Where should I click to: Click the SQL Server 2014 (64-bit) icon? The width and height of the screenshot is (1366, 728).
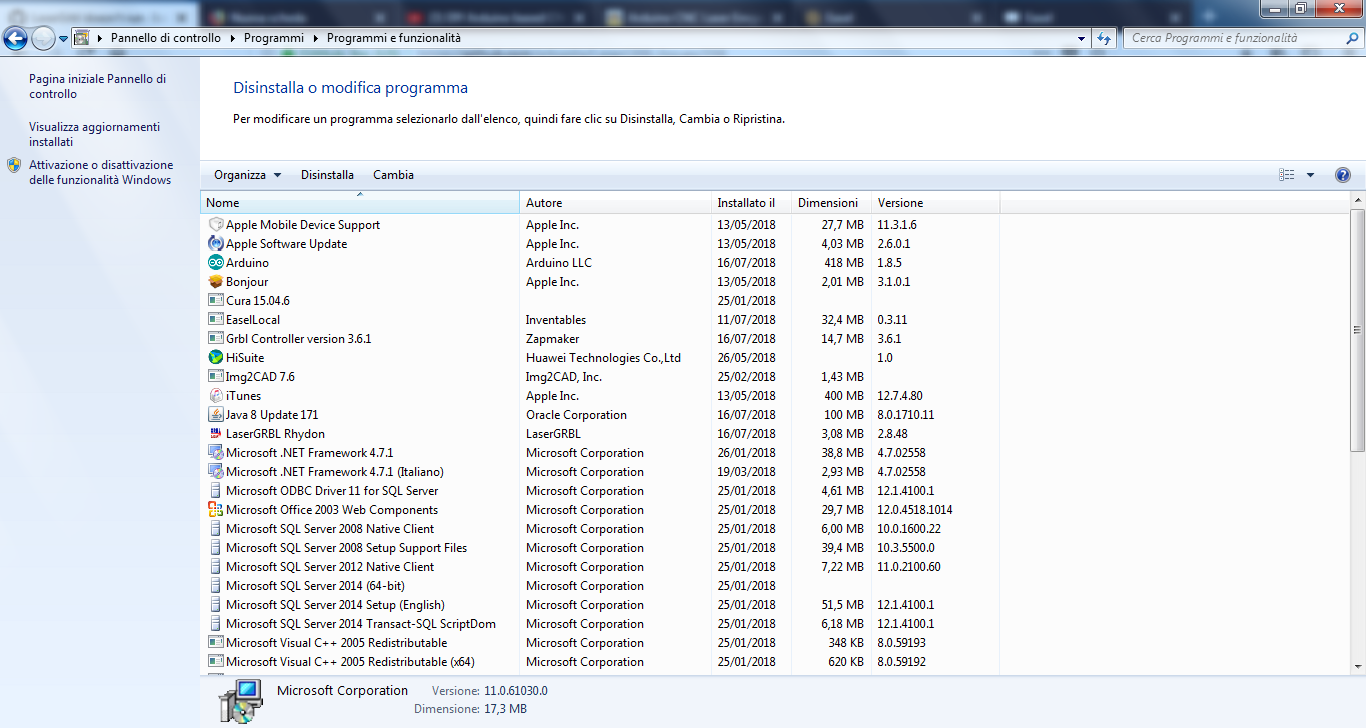tap(215, 586)
